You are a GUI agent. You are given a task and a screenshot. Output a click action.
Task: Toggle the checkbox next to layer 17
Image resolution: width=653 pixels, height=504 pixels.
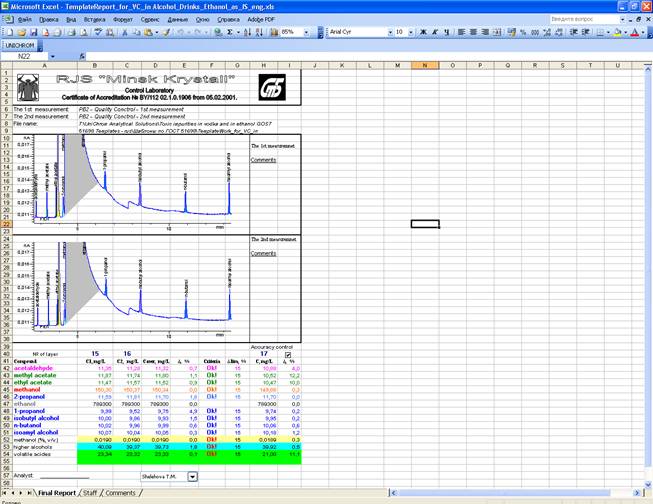288,354
